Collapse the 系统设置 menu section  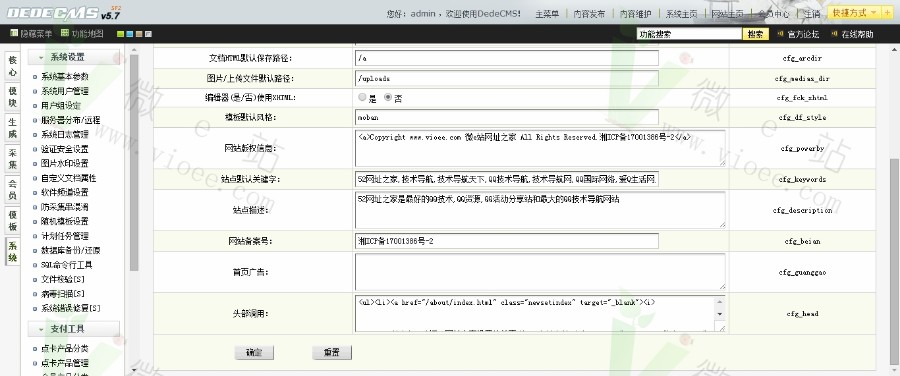tap(74, 57)
